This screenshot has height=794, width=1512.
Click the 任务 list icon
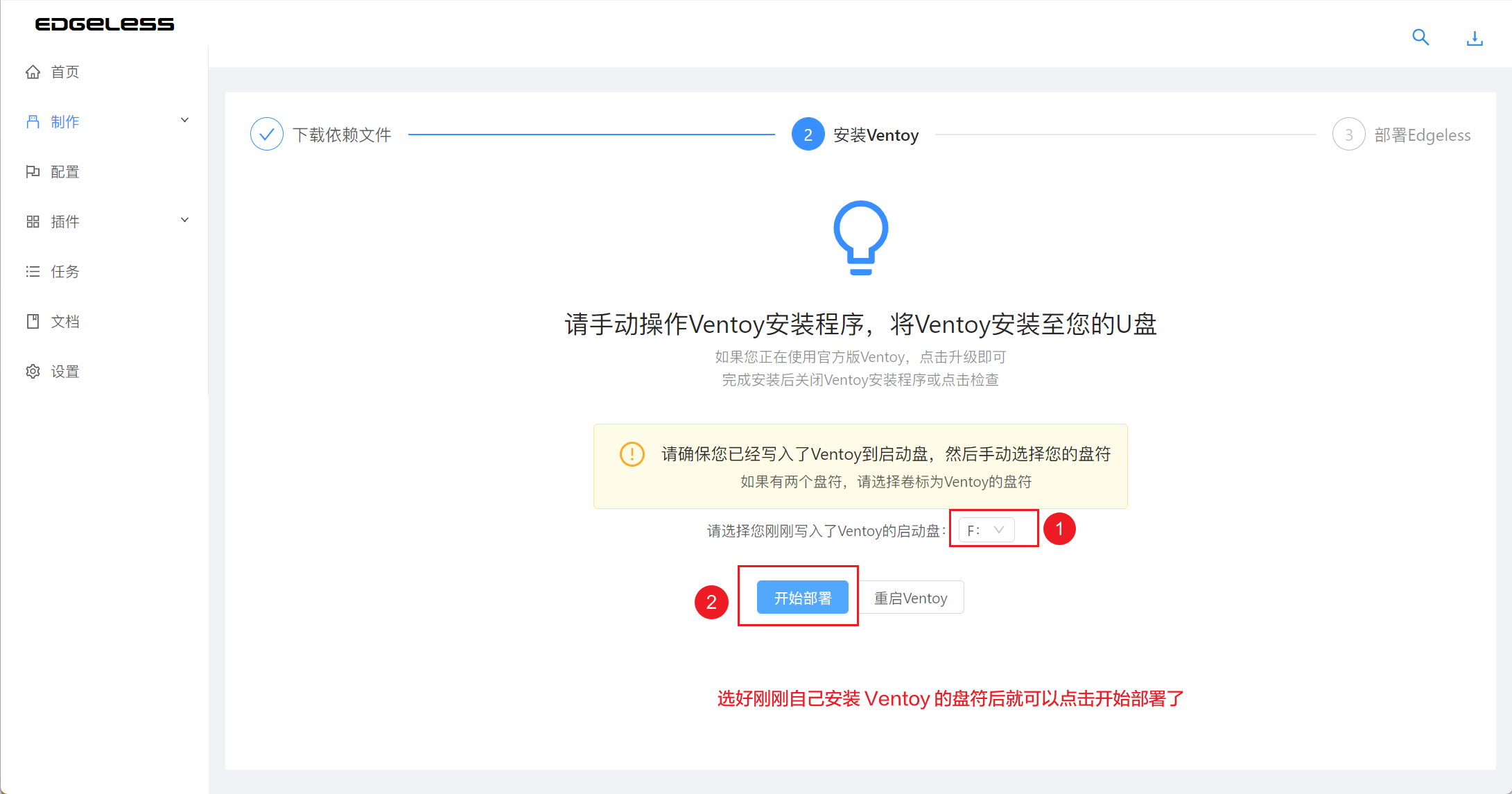pos(33,272)
